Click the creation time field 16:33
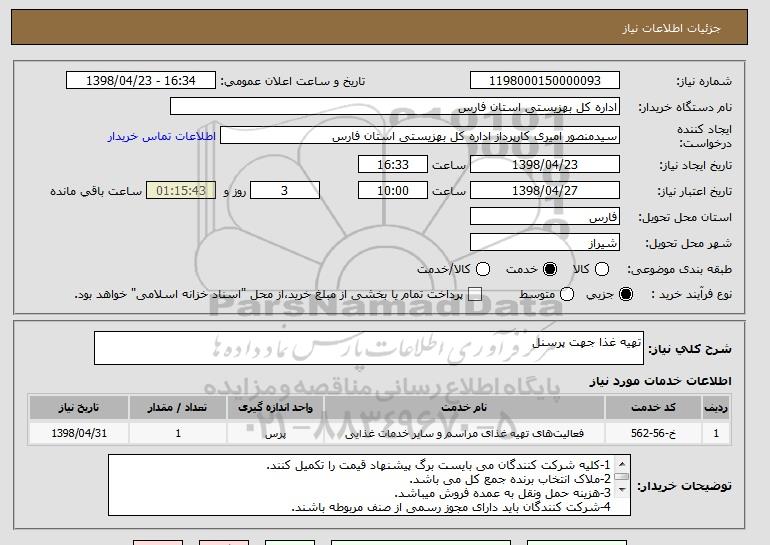 tap(393, 164)
